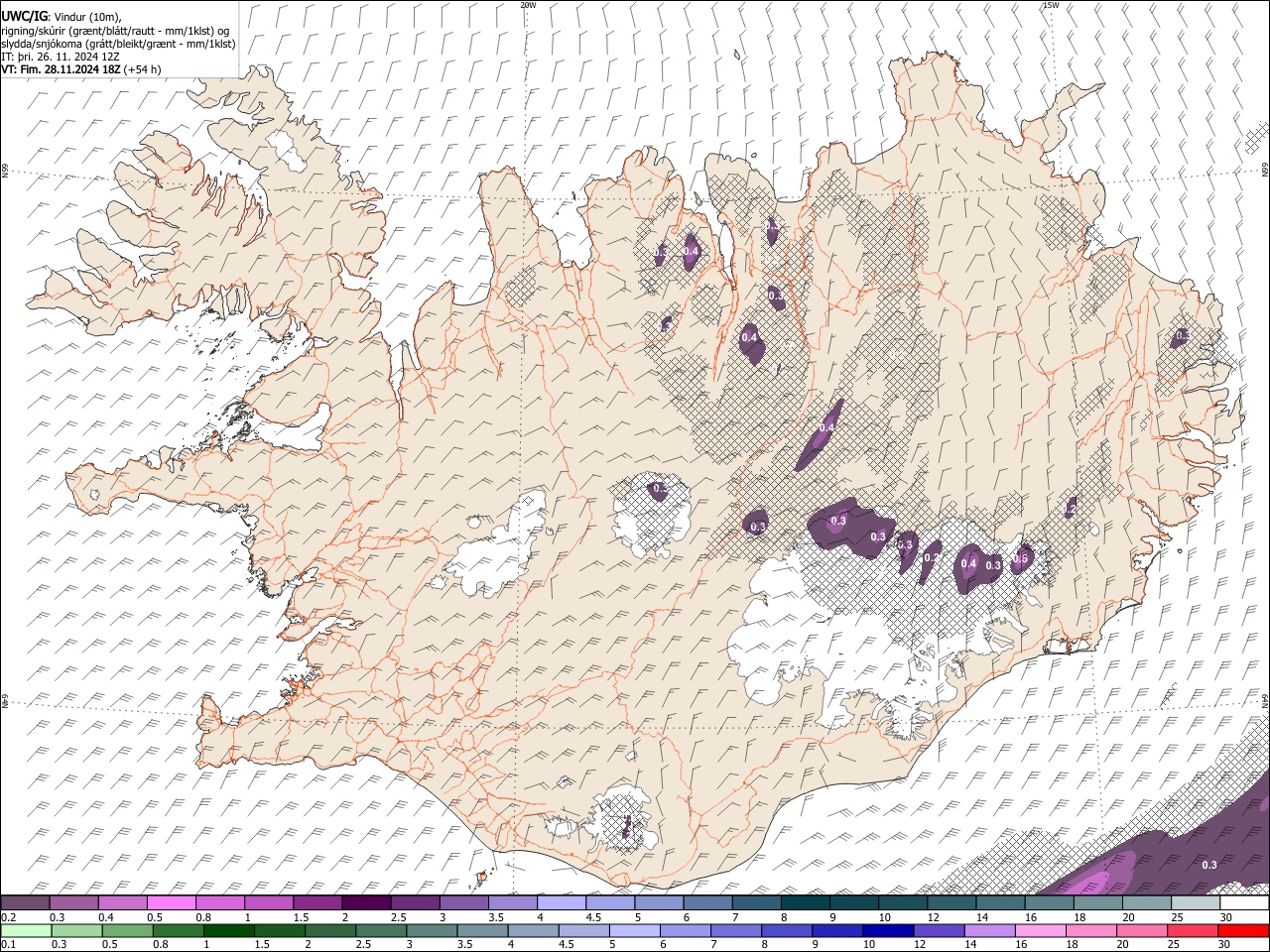This screenshot has height=952, width=1270.
Task: Pick the grey-blue 3.5–4 rain legend swatch
Action: coord(482,930)
